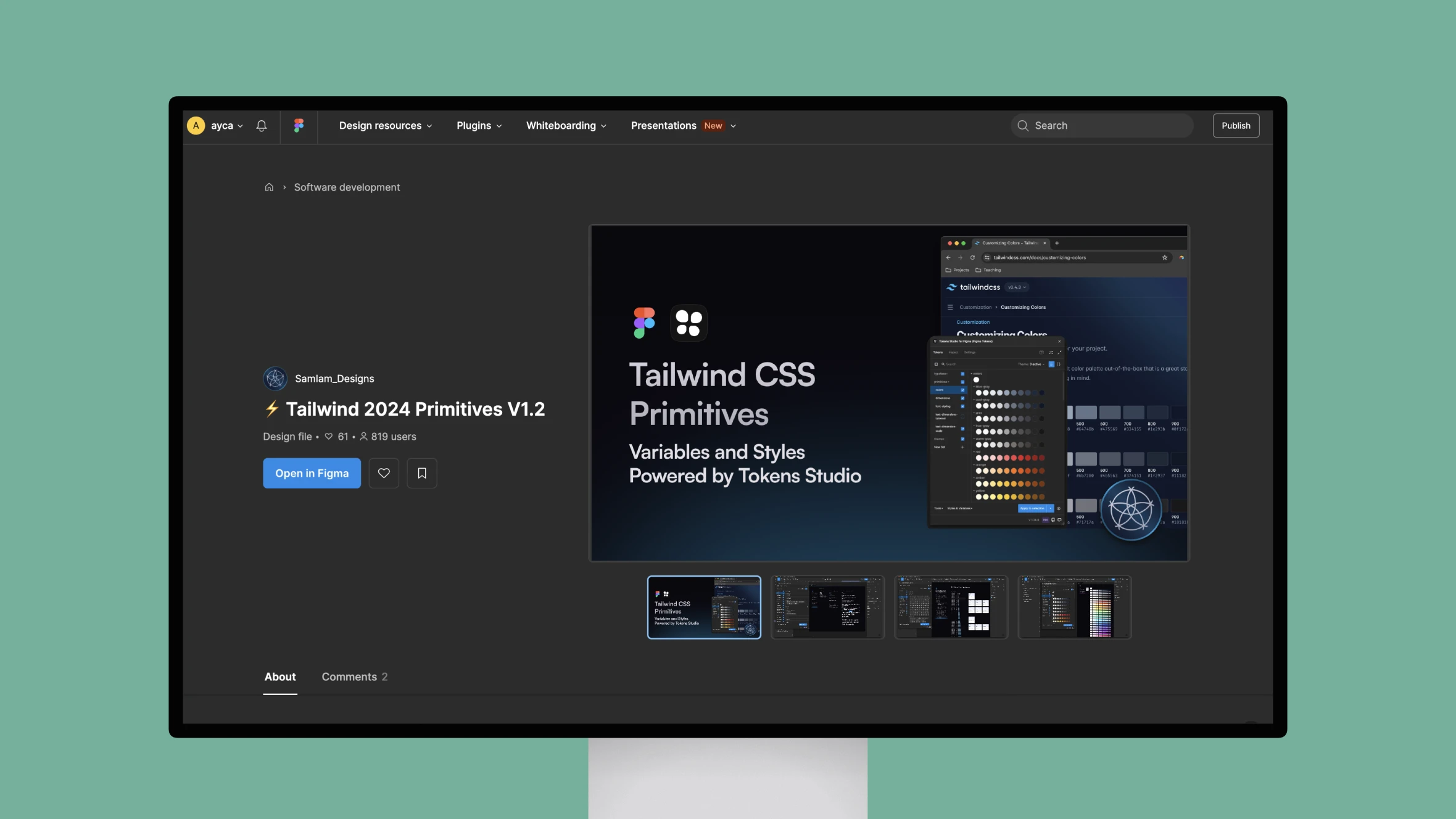Click the user avatar icon top-left

pyautogui.click(x=196, y=125)
